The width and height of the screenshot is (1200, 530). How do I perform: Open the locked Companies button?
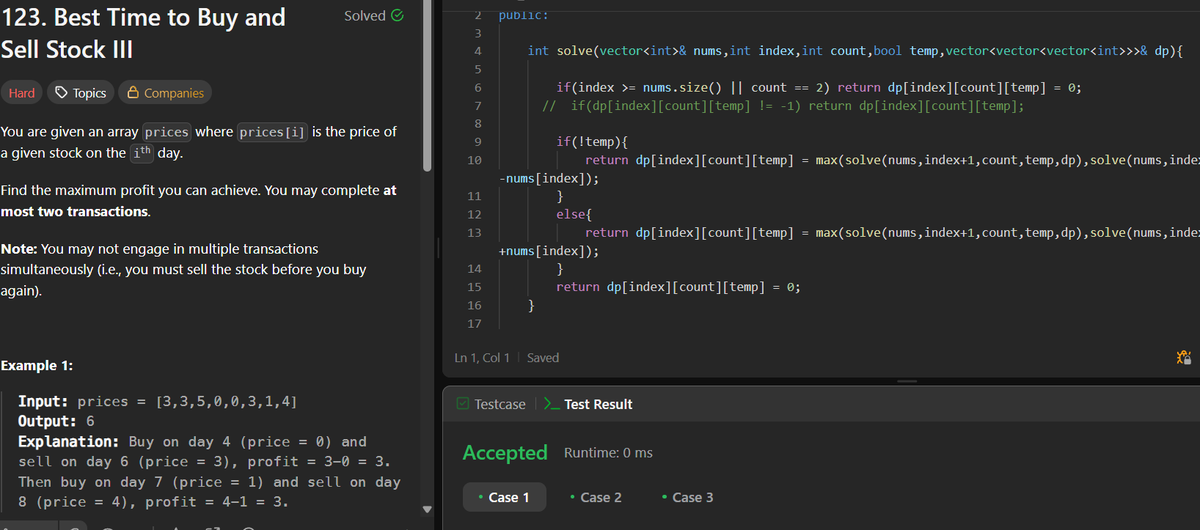[165, 93]
